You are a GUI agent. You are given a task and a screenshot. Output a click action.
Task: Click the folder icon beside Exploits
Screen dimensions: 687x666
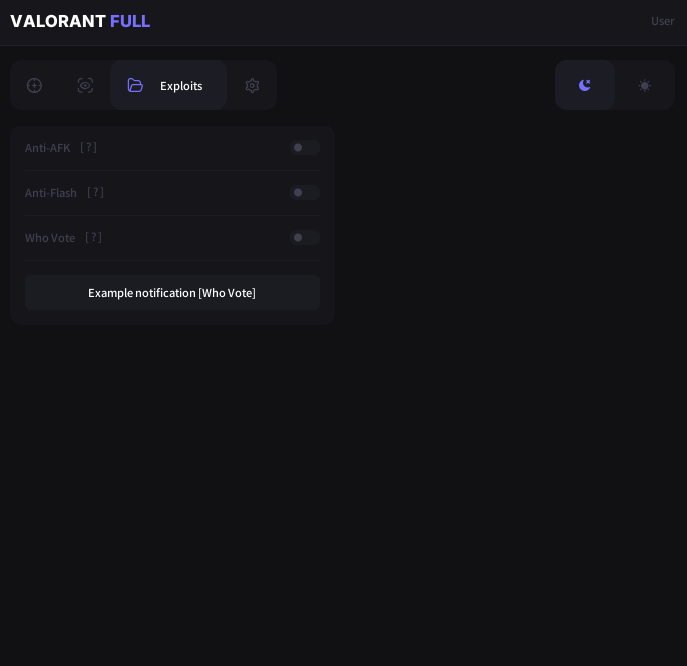point(135,86)
